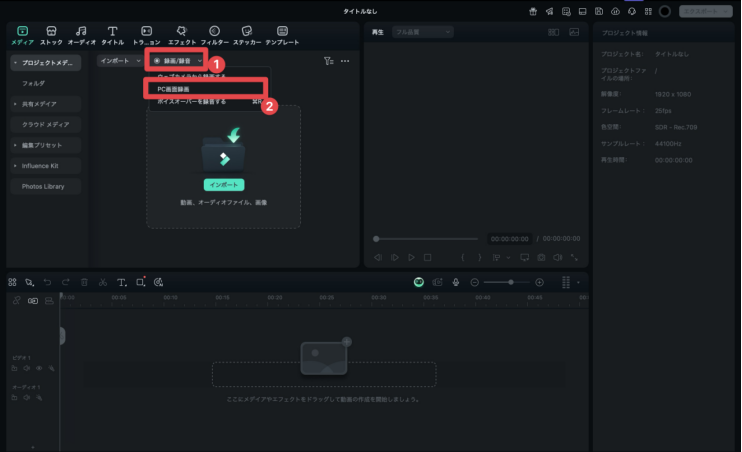
Task: Toggle the green auto ripple button in timeline toolbar
Action: (419, 283)
